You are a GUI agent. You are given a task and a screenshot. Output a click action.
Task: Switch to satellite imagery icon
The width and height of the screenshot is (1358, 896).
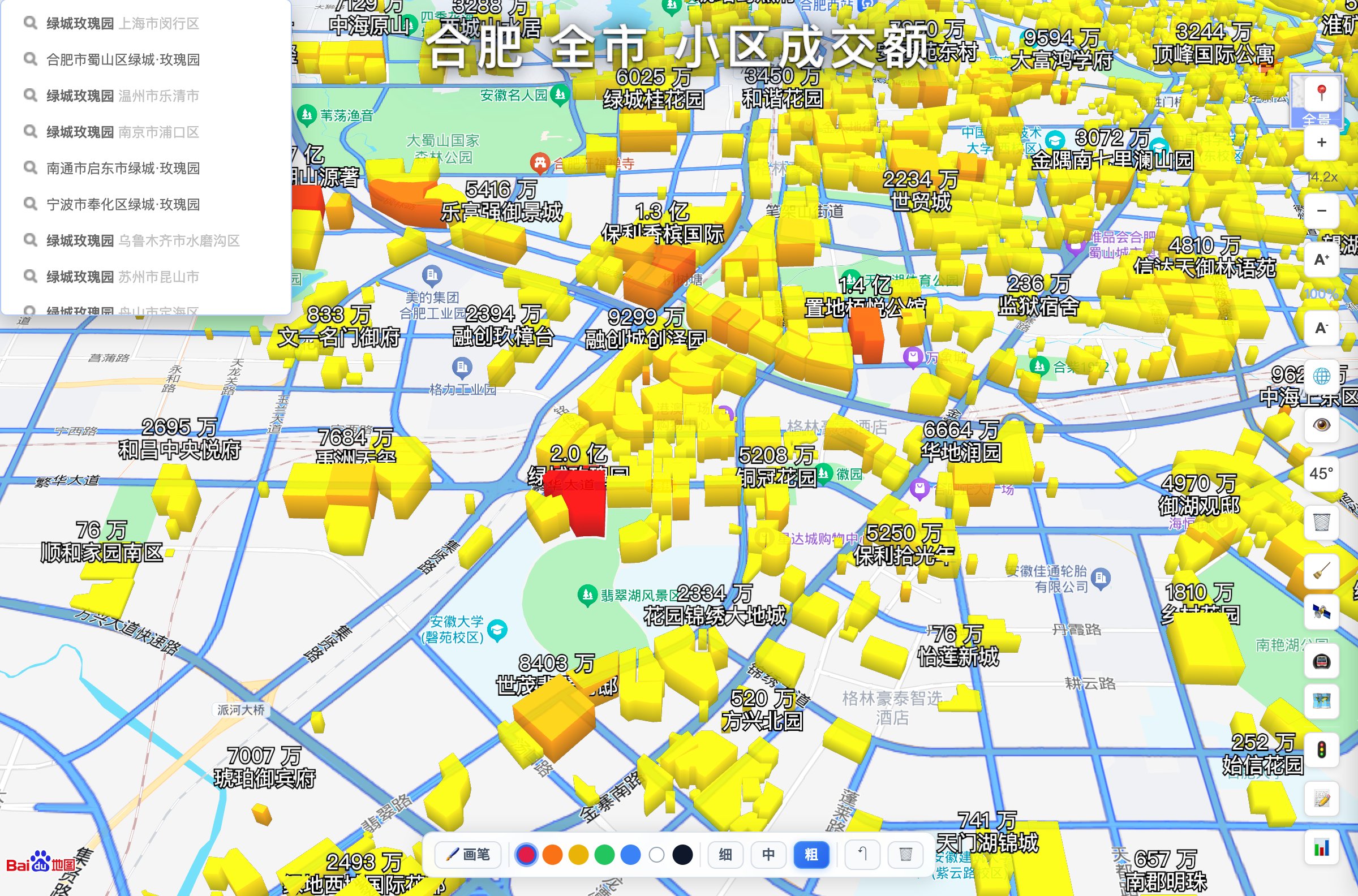[x=1321, y=613]
